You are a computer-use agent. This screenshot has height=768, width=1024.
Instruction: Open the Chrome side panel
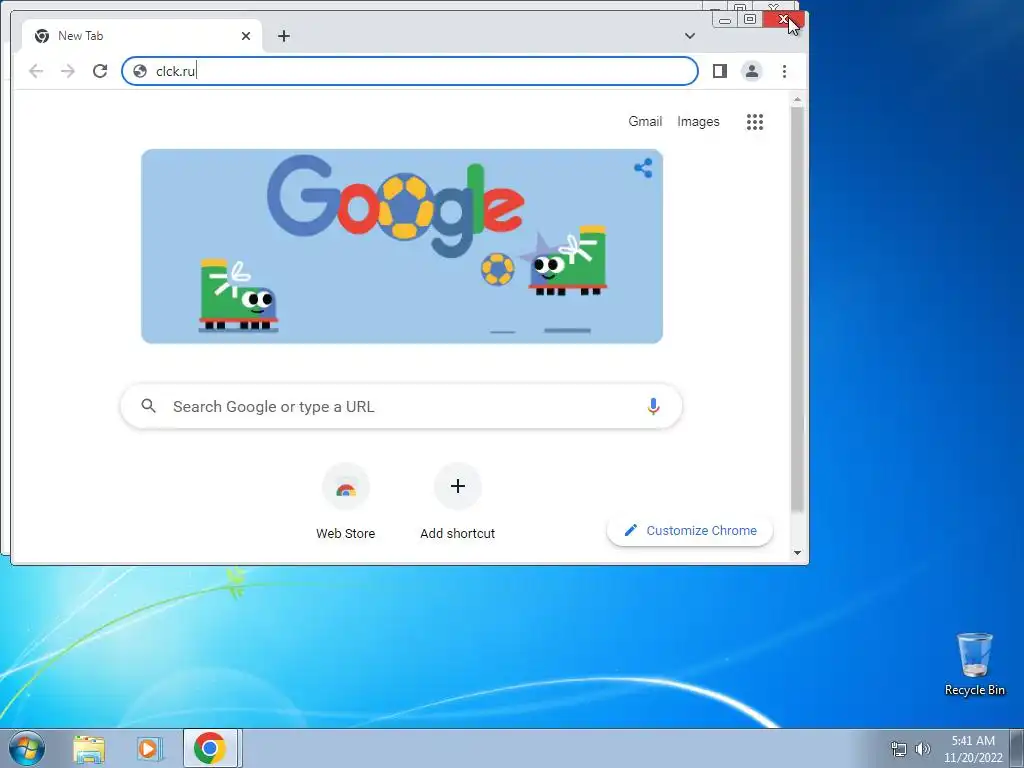pos(720,71)
